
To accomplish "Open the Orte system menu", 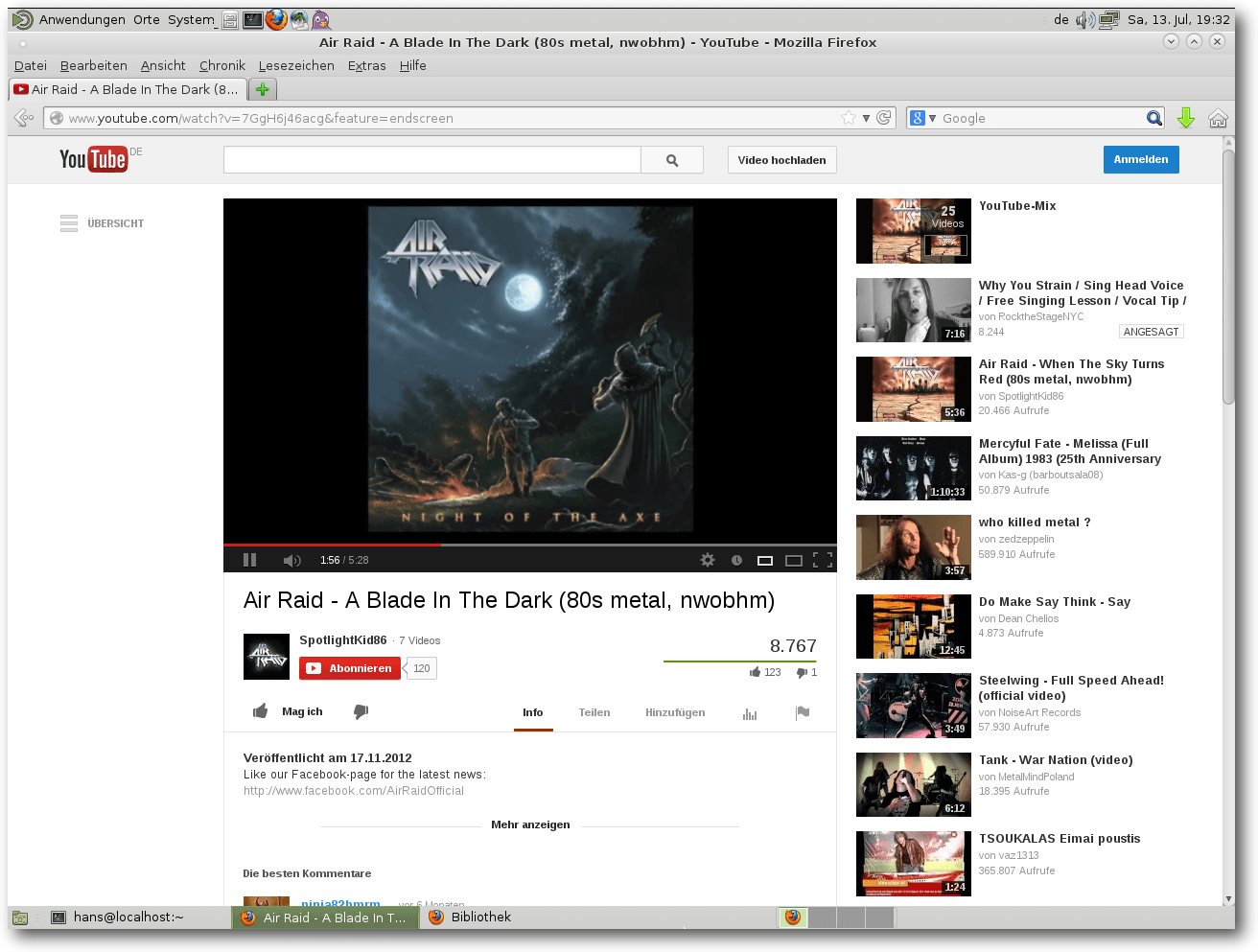I will pos(147,19).
